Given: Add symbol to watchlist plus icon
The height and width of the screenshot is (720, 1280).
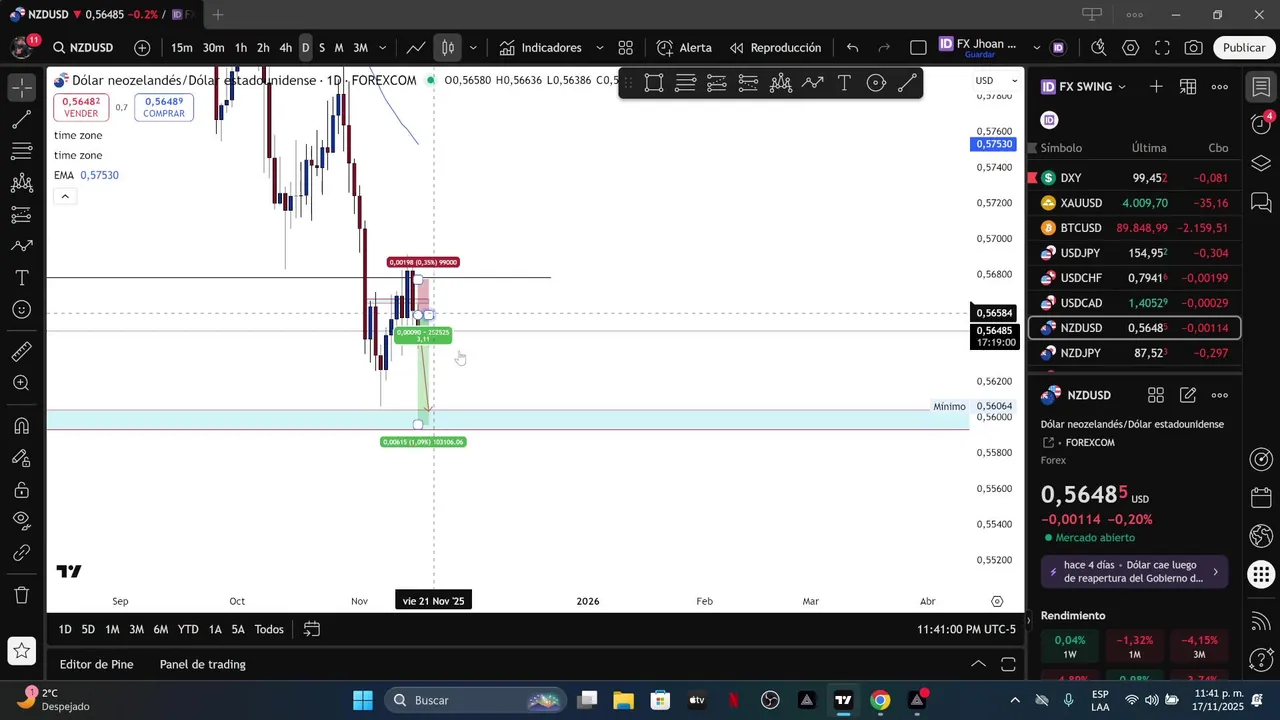Looking at the screenshot, I should click(1156, 87).
